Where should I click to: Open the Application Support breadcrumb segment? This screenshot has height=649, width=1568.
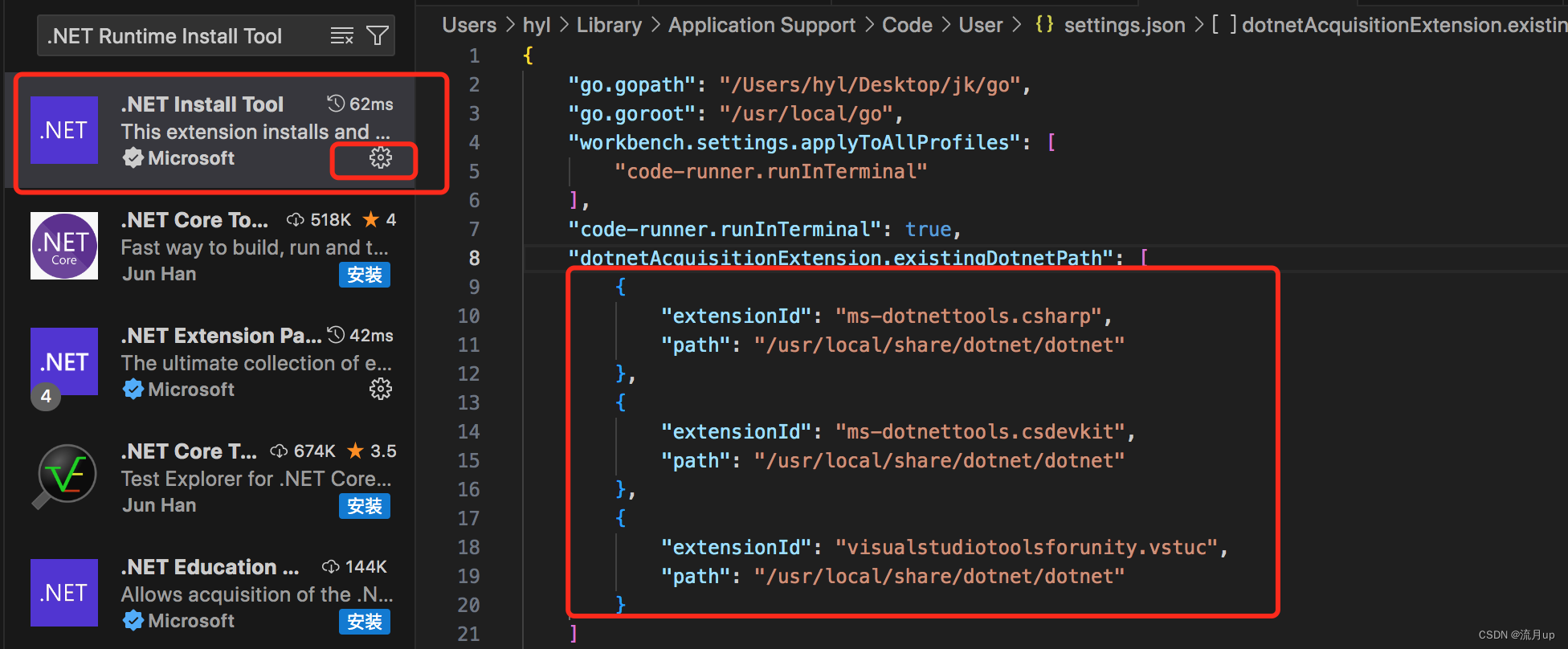pyautogui.click(x=762, y=25)
